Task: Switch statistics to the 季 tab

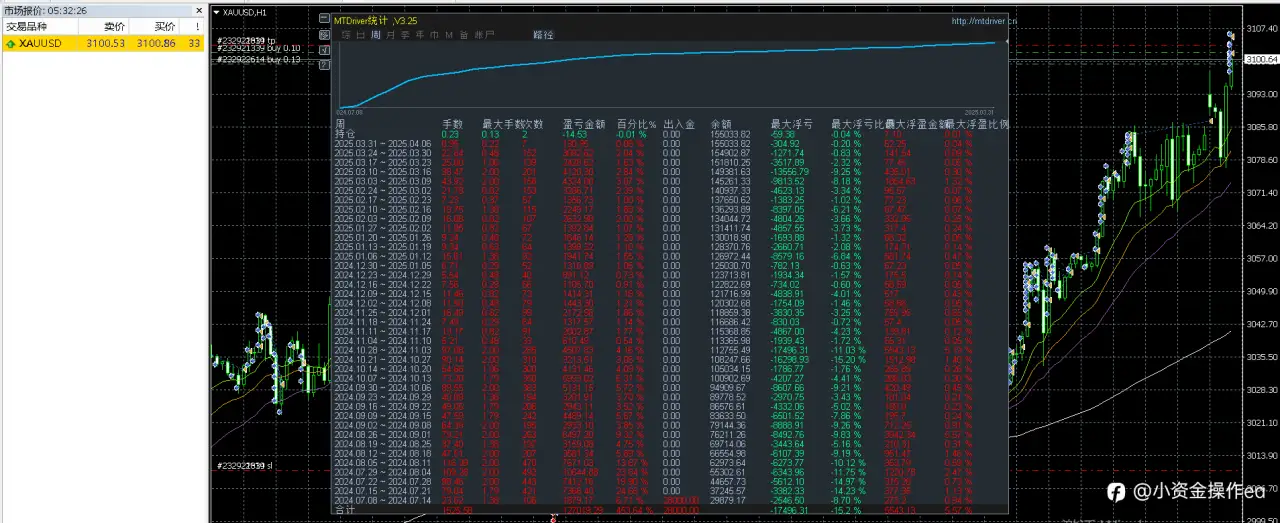Action: pyautogui.click(x=405, y=34)
